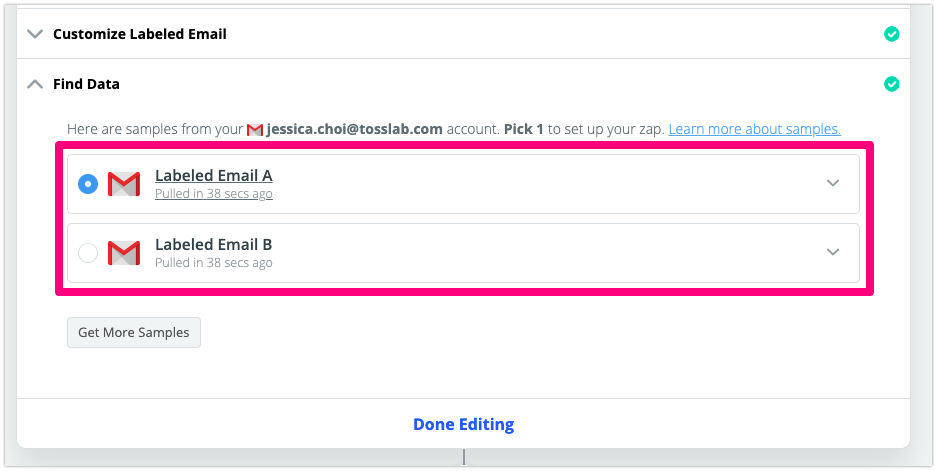Click the Gmail icon beside Labeled Email B
937x471 pixels.
[x=124, y=253]
